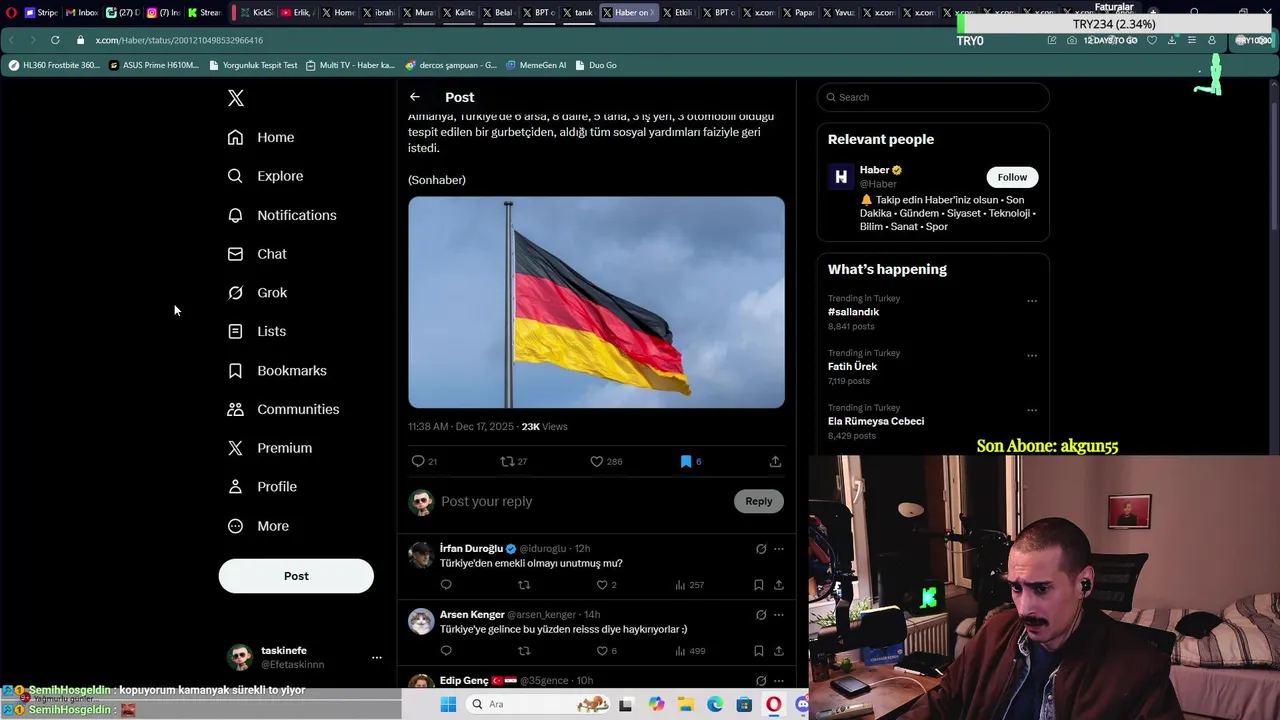
Task: Open Notifications in the sidebar
Action: pos(282,215)
